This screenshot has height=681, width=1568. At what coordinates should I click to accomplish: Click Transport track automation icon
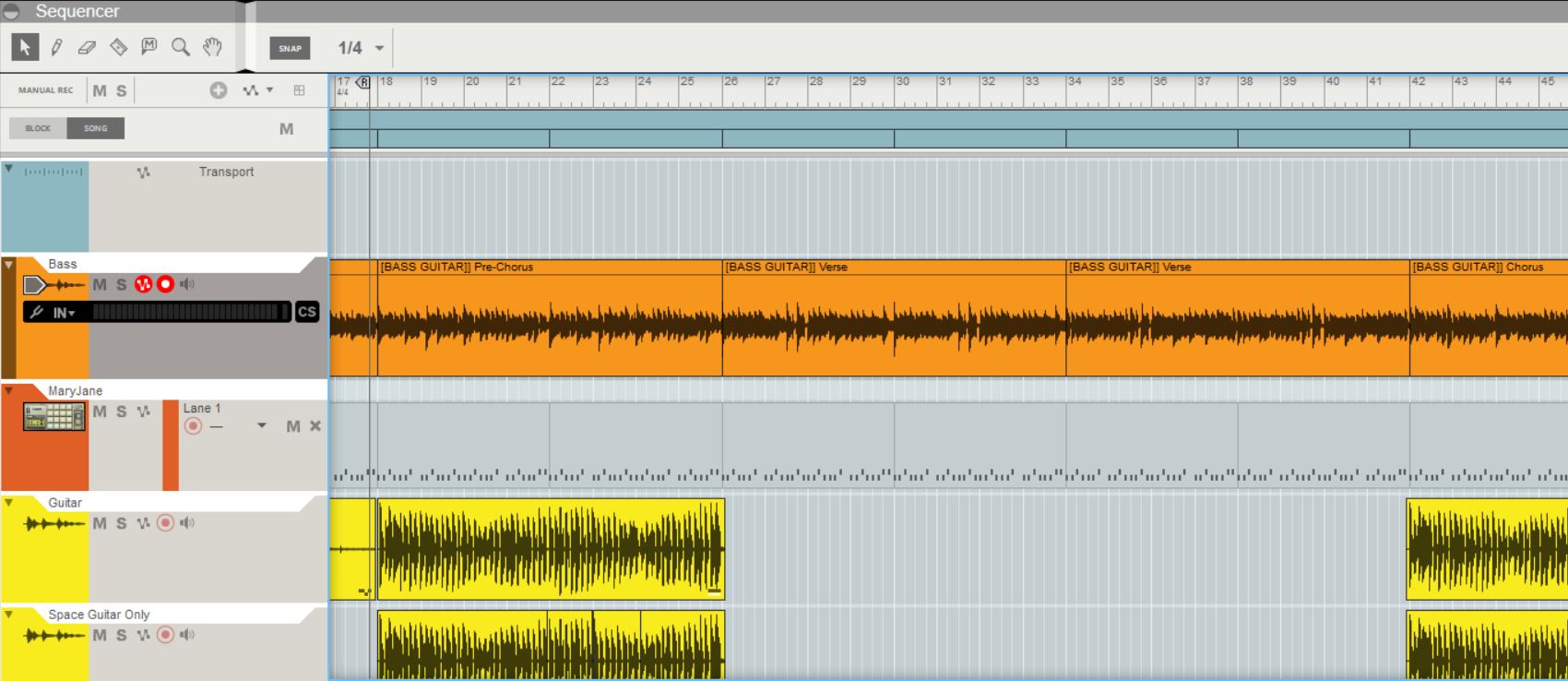[143, 173]
